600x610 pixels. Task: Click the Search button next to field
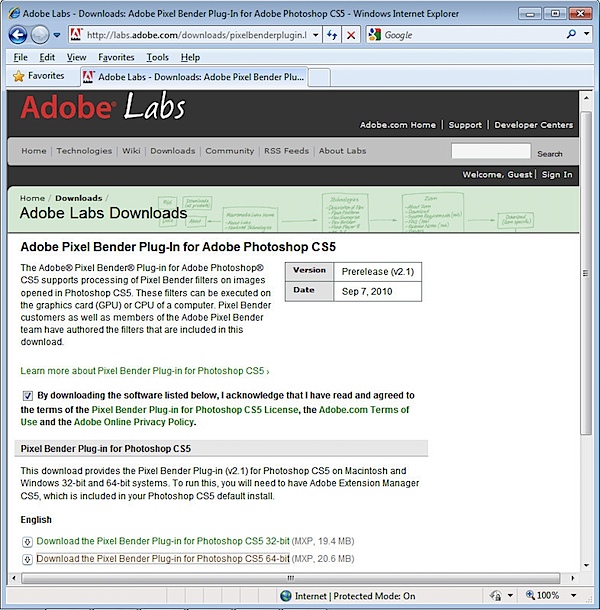tap(549, 154)
